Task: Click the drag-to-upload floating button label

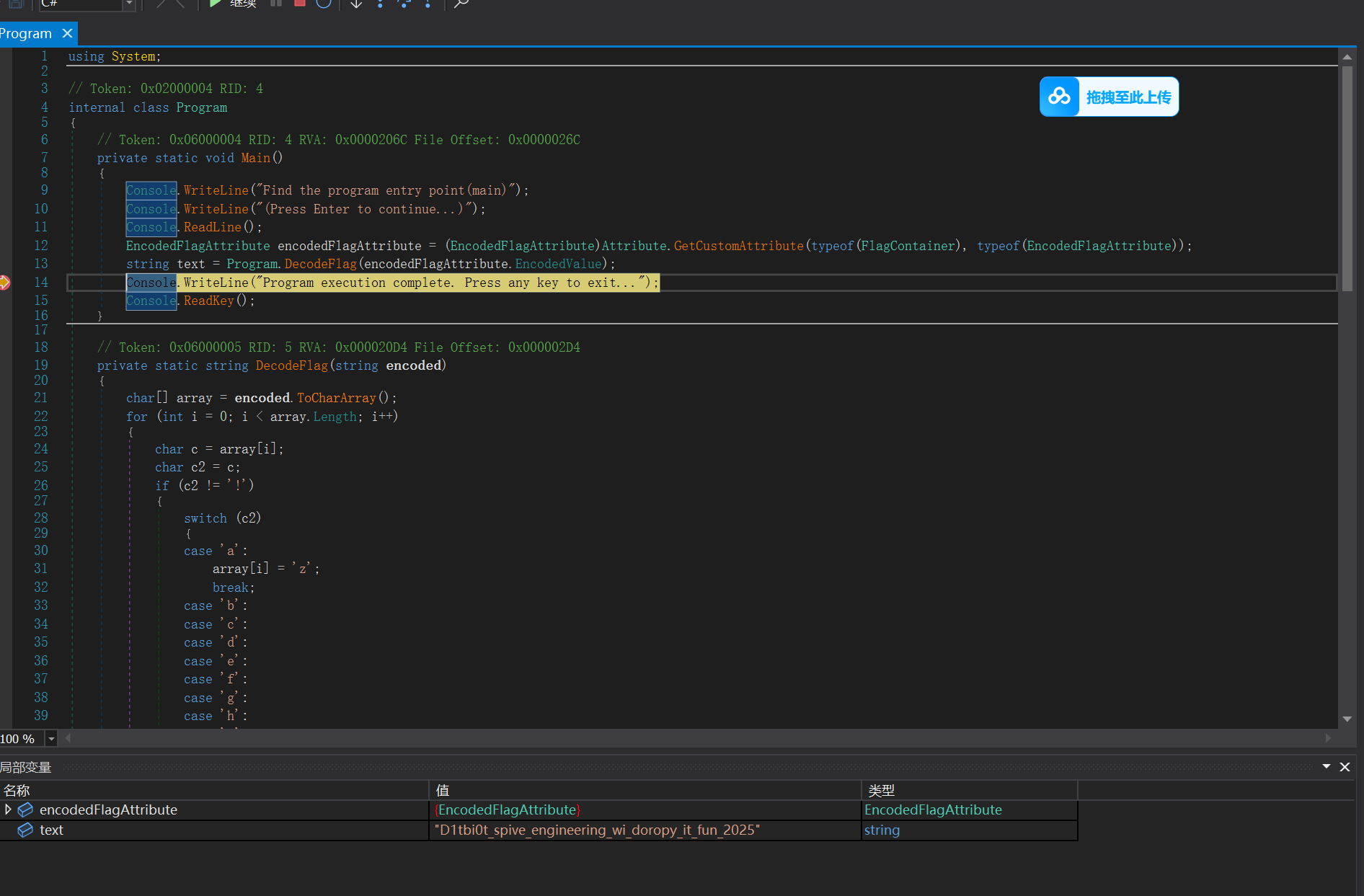Action: pos(1128,97)
